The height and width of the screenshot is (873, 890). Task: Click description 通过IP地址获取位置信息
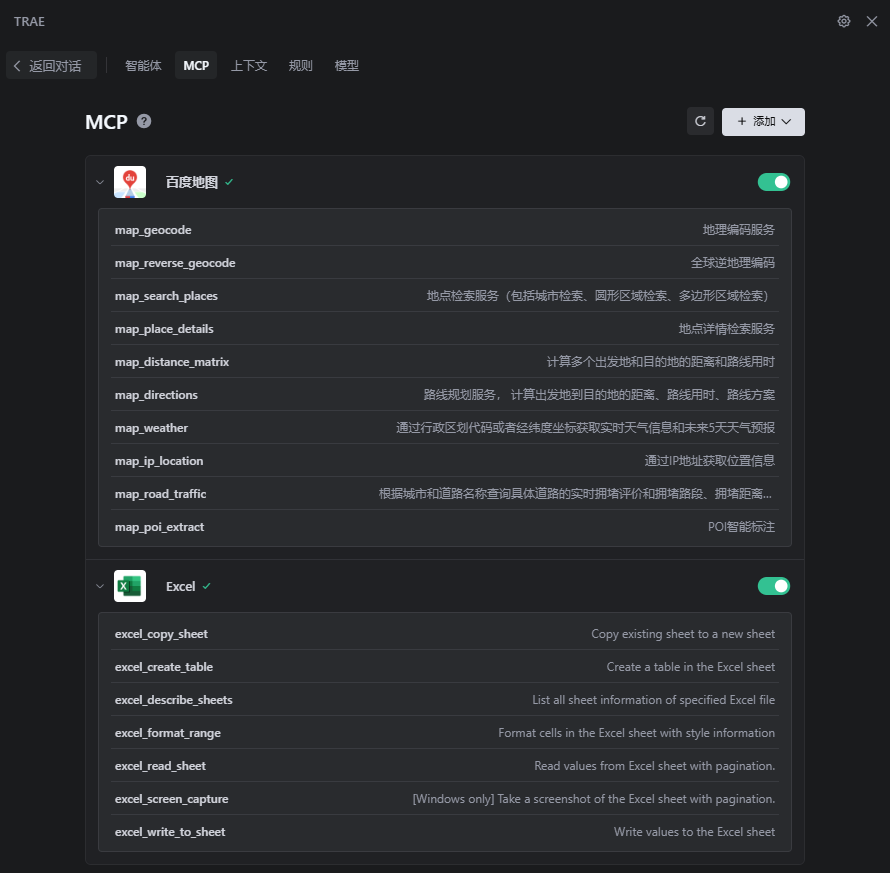click(x=710, y=460)
